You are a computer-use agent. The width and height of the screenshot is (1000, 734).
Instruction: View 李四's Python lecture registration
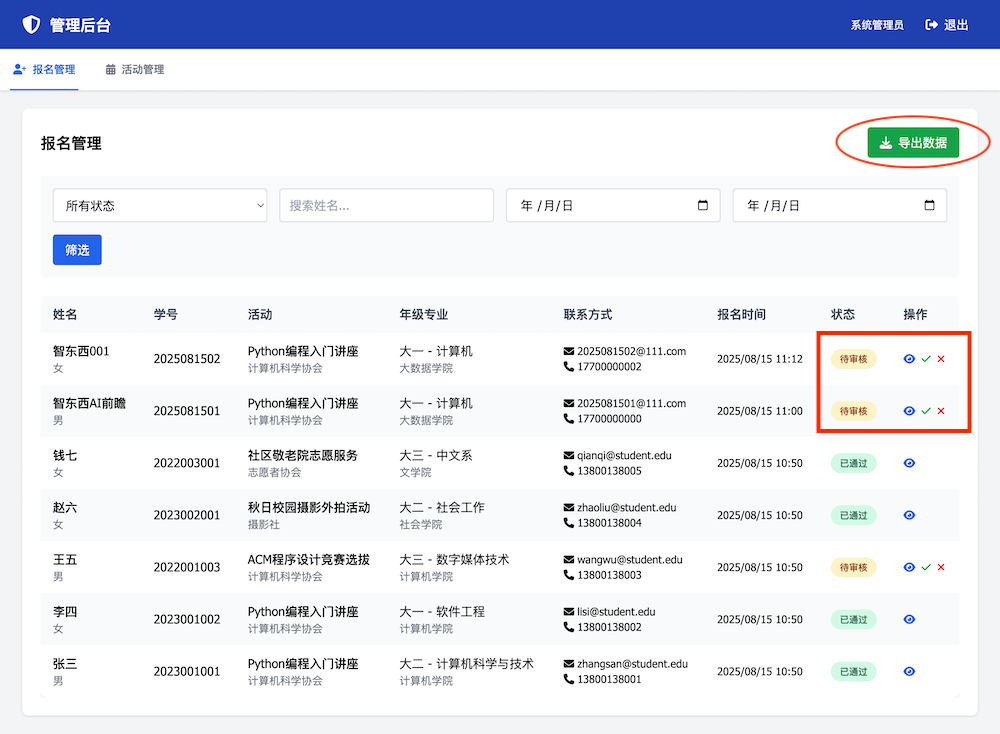909,619
